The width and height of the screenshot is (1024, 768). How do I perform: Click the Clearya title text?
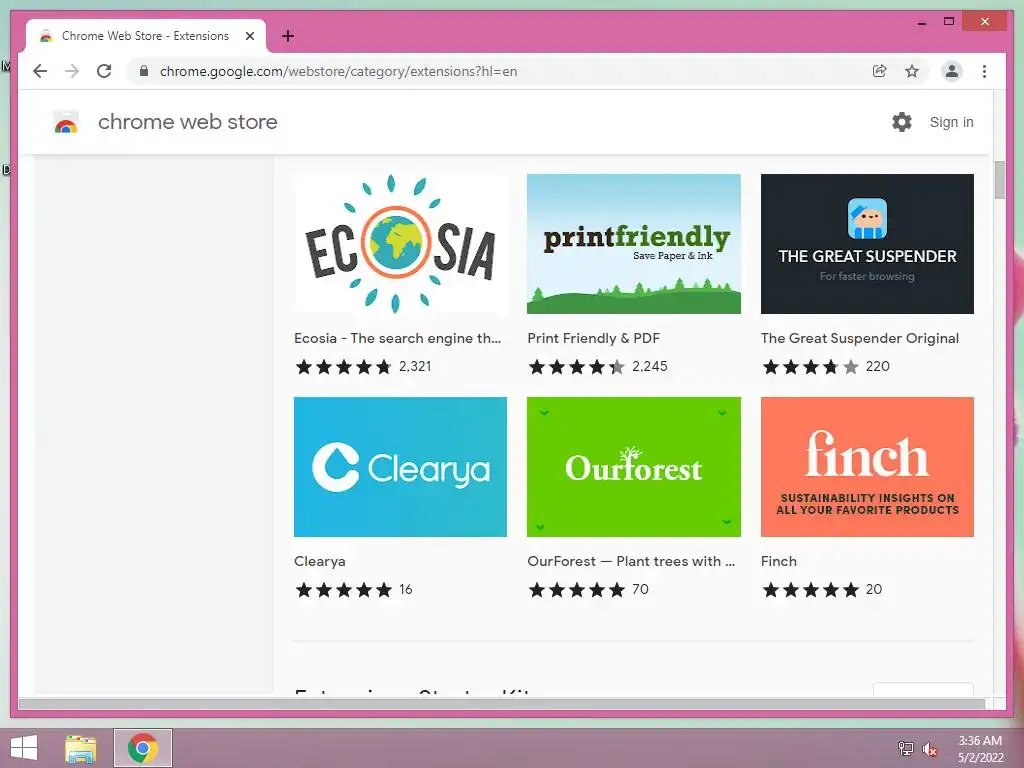coord(319,561)
